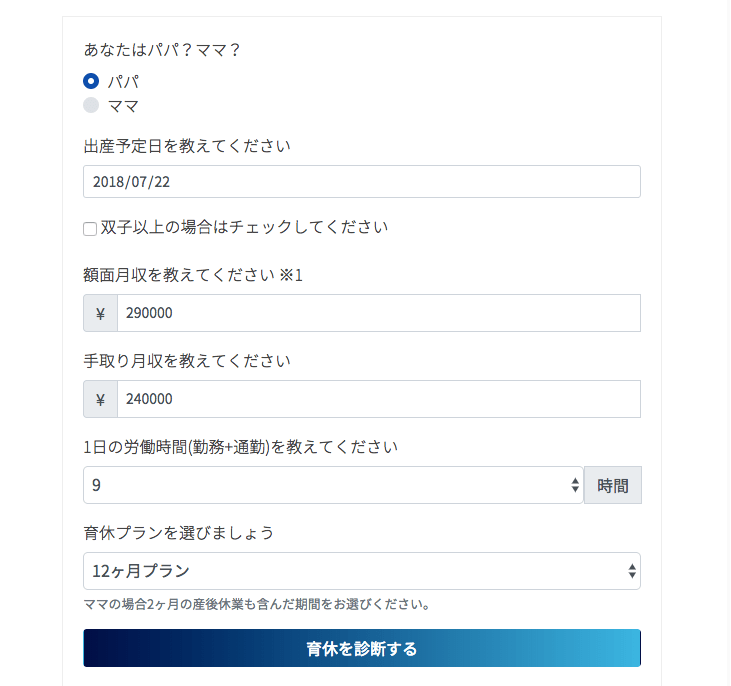Click the 育休プランを選びましょう label

point(178,532)
